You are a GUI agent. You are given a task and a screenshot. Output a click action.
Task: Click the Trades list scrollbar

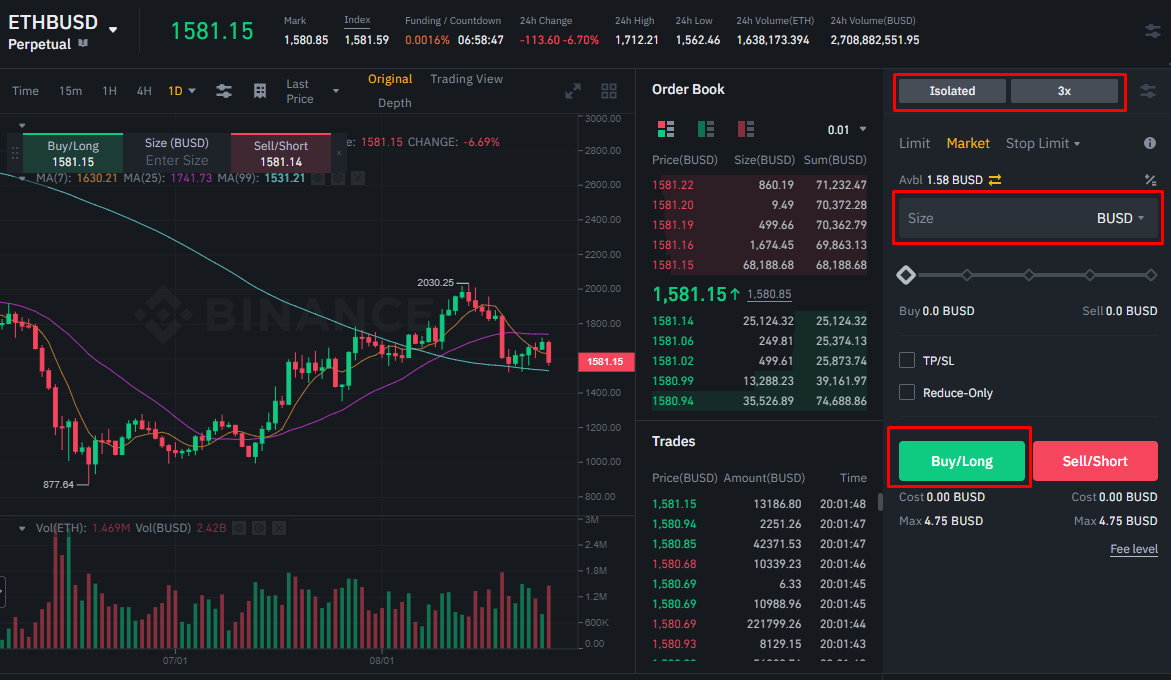click(880, 502)
